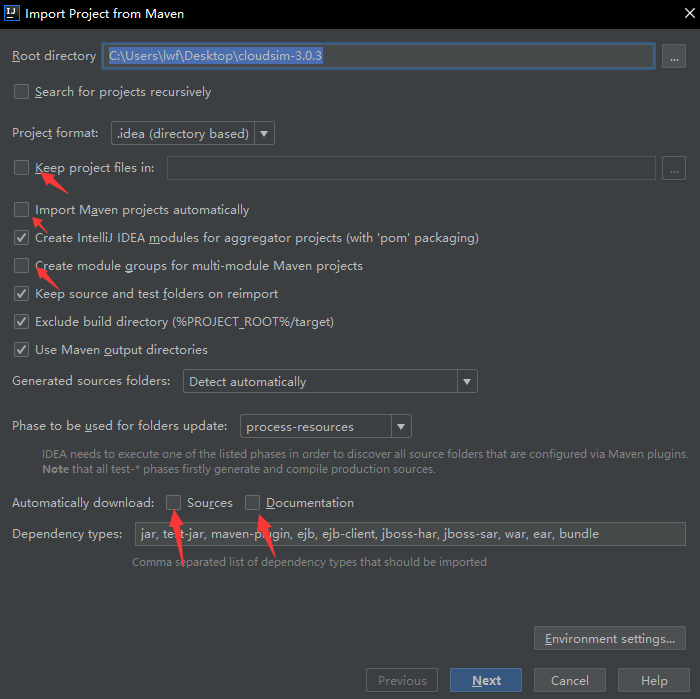Open the browse button for Root directory
This screenshot has height=699, width=700.
tap(674, 56)
